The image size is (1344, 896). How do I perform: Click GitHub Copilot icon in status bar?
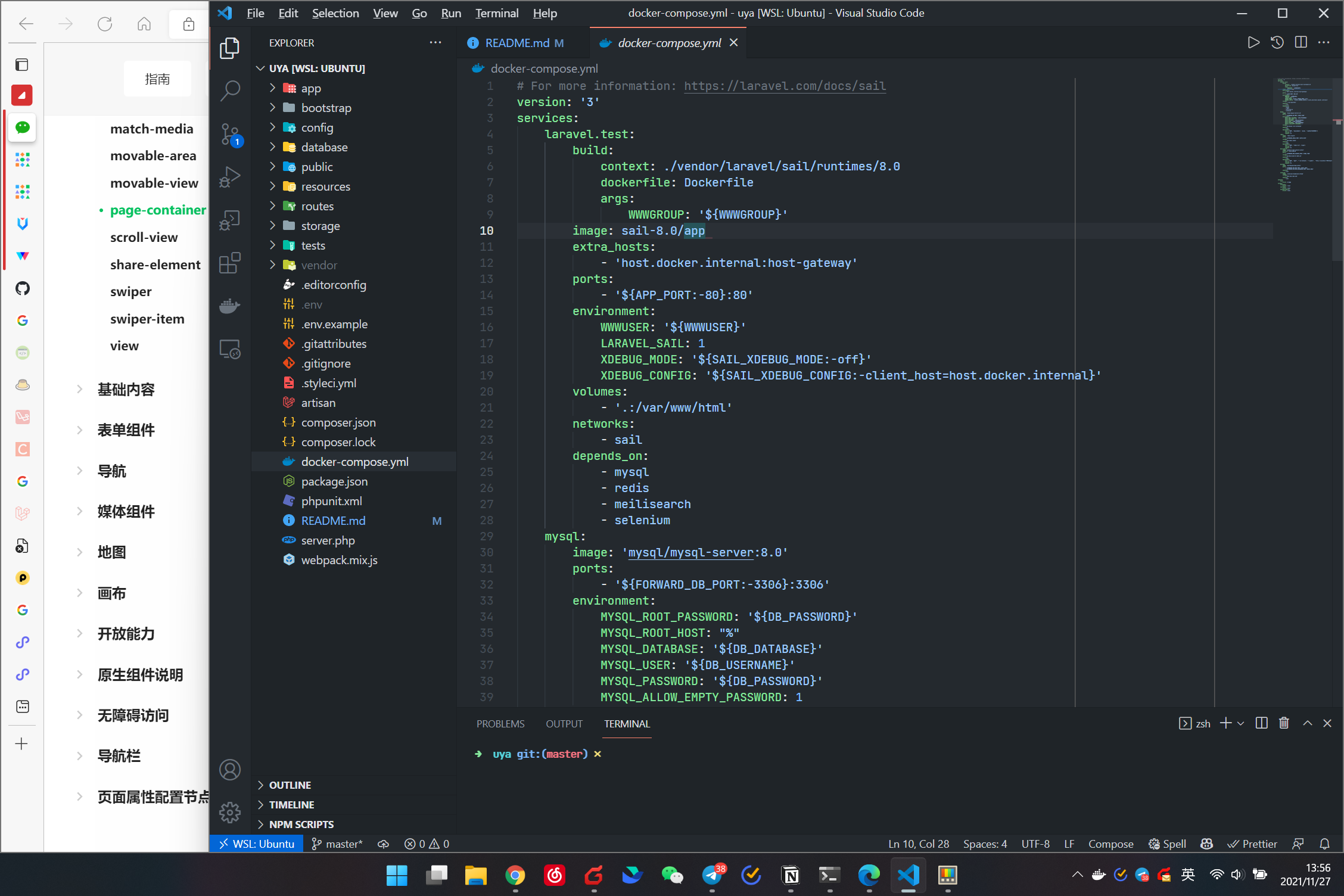[x=1207, y=844]
